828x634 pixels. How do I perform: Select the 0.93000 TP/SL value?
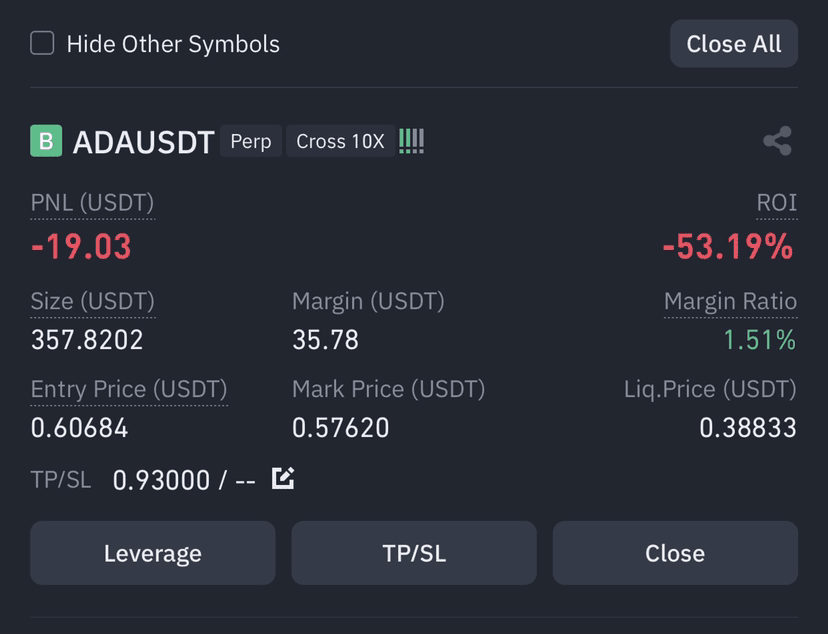click(x=161, y=480)
